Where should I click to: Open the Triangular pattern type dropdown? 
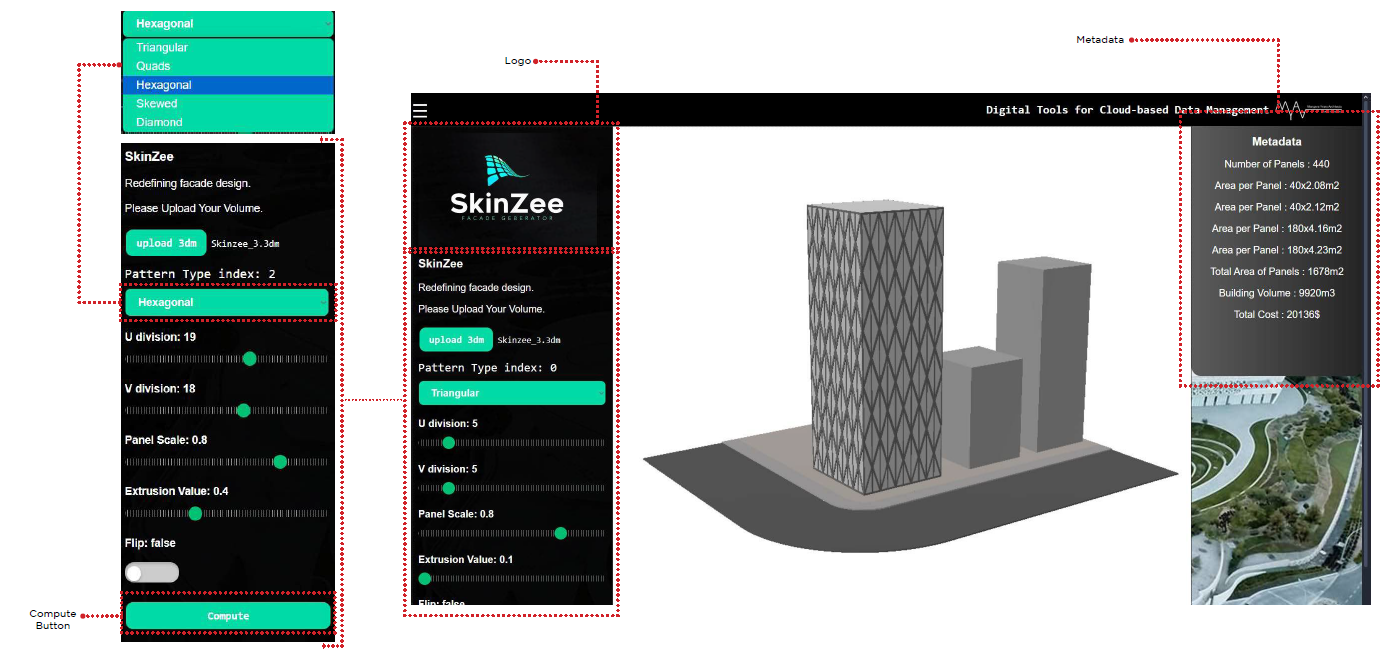pyautogui.click(x=511, y=393)
